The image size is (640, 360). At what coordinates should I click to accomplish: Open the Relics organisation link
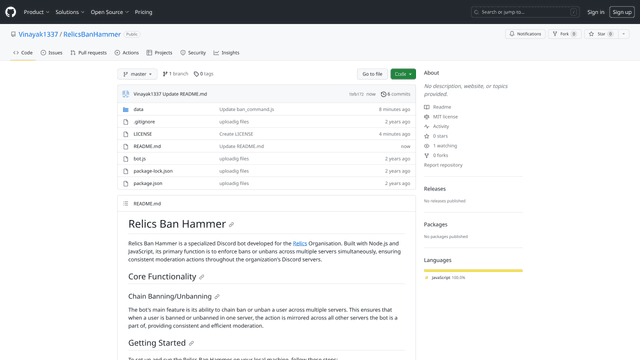tap(300, 243)
